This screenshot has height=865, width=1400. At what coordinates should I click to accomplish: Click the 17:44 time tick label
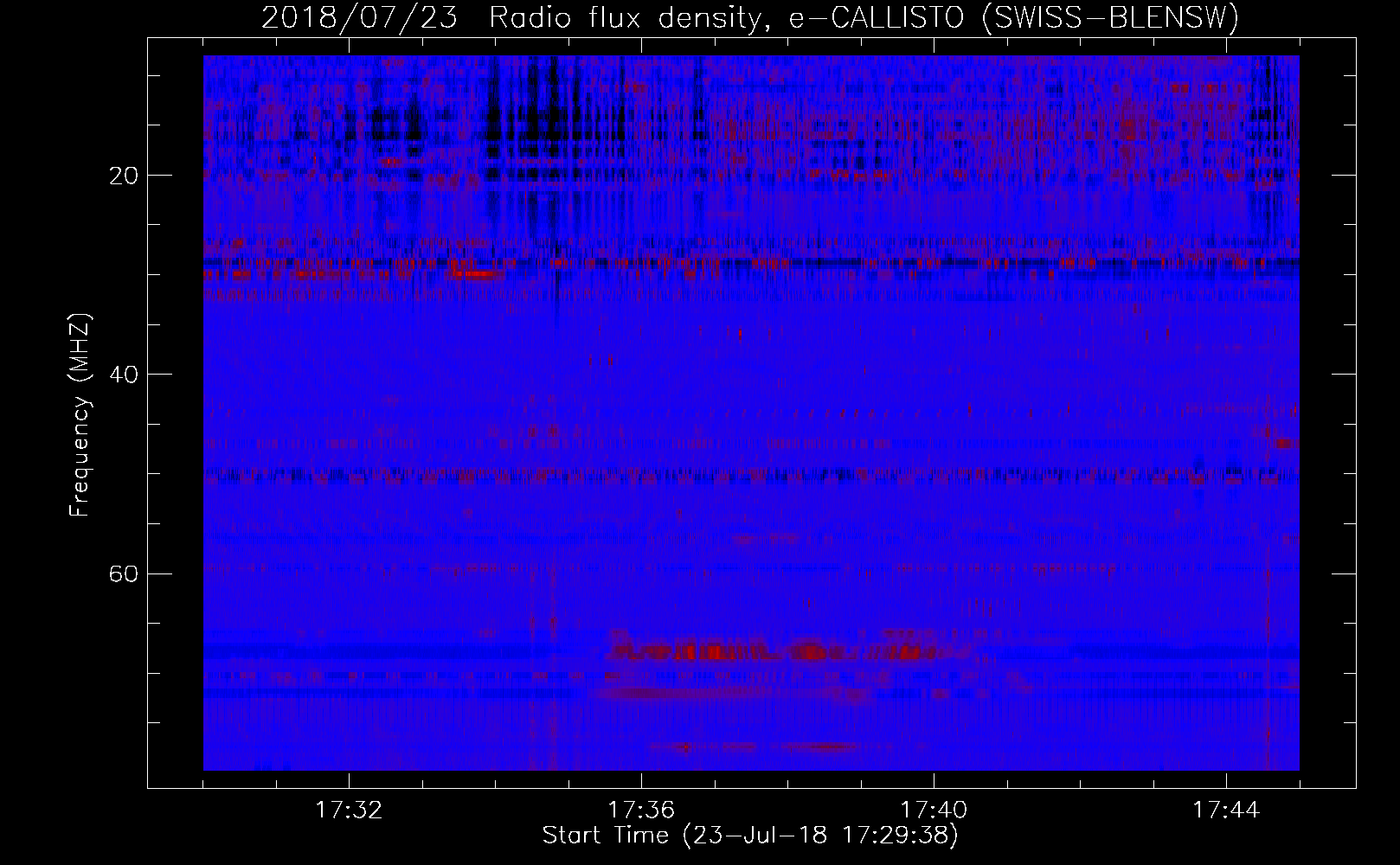click(x=1226, y=811)
